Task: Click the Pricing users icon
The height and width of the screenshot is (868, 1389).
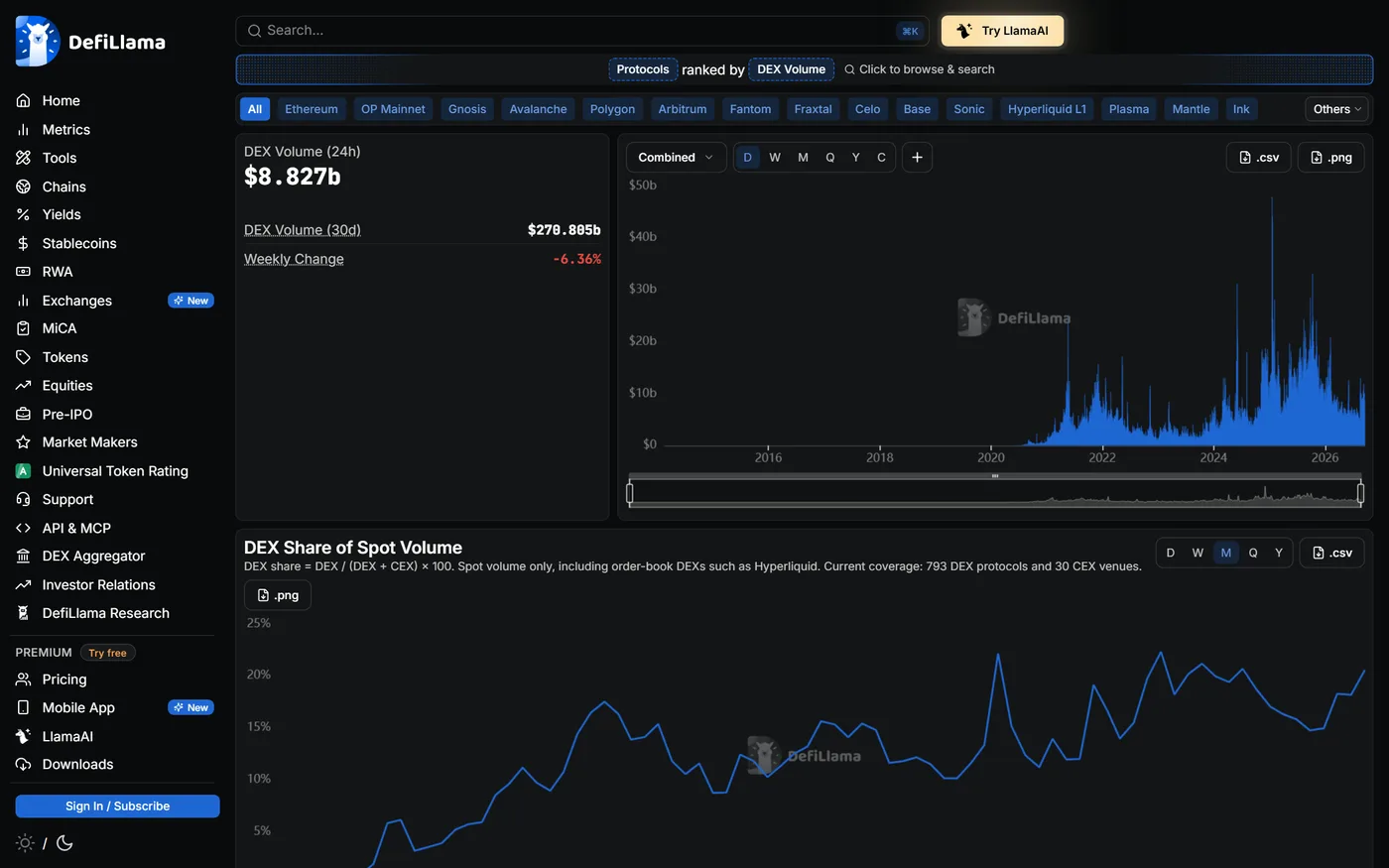Action: (23, 680)
